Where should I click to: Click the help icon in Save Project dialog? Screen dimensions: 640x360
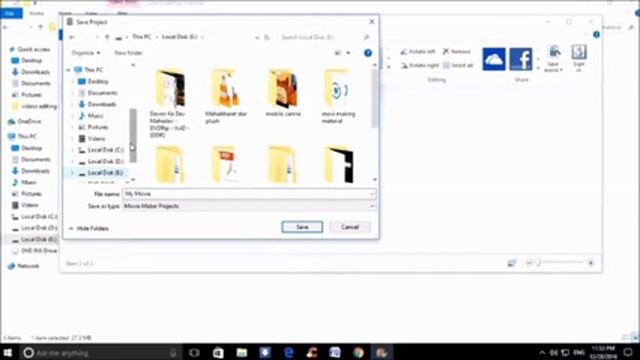tap(368, 53)
